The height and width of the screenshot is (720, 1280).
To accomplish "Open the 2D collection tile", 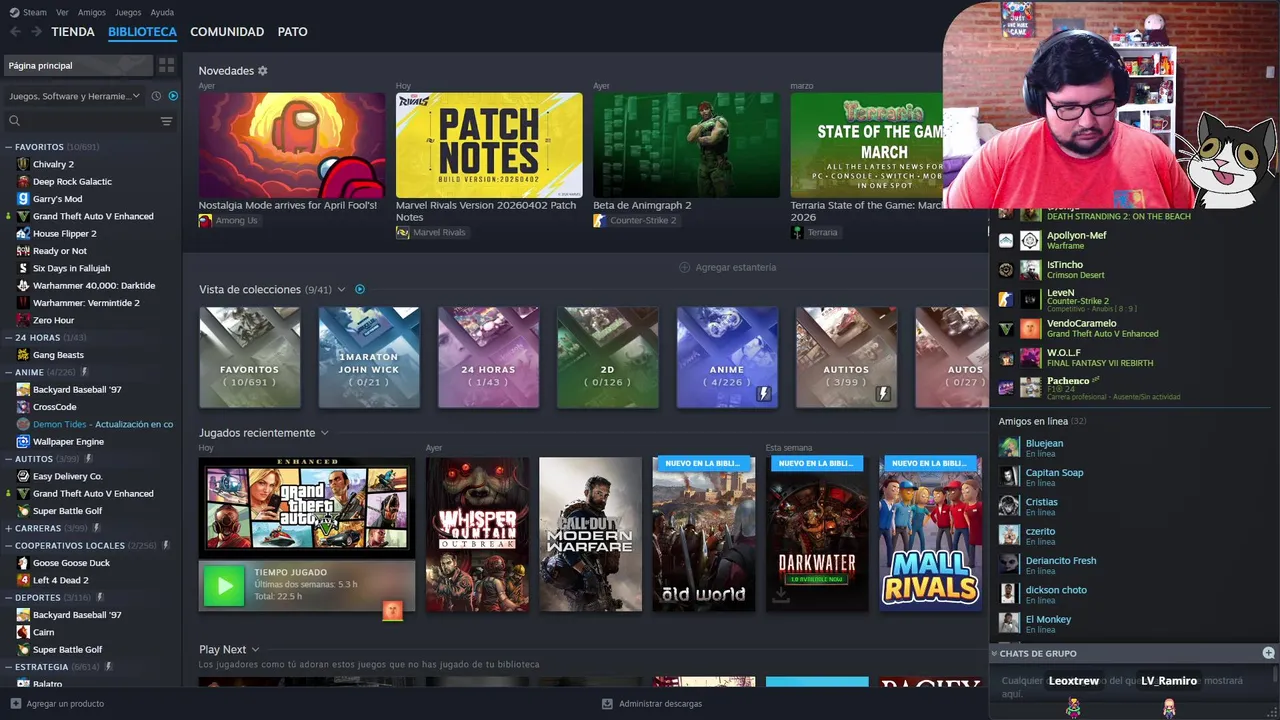I will pyautogui.click(x=608, y=357).
